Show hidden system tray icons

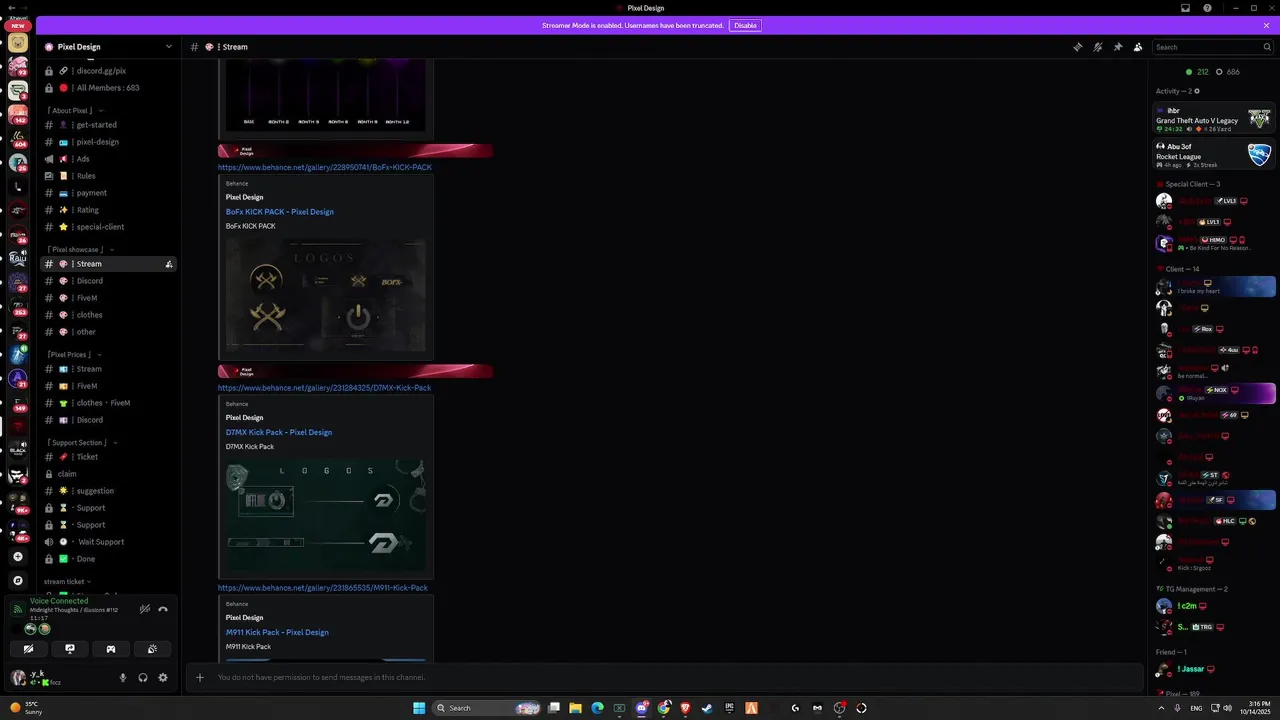1162,708
